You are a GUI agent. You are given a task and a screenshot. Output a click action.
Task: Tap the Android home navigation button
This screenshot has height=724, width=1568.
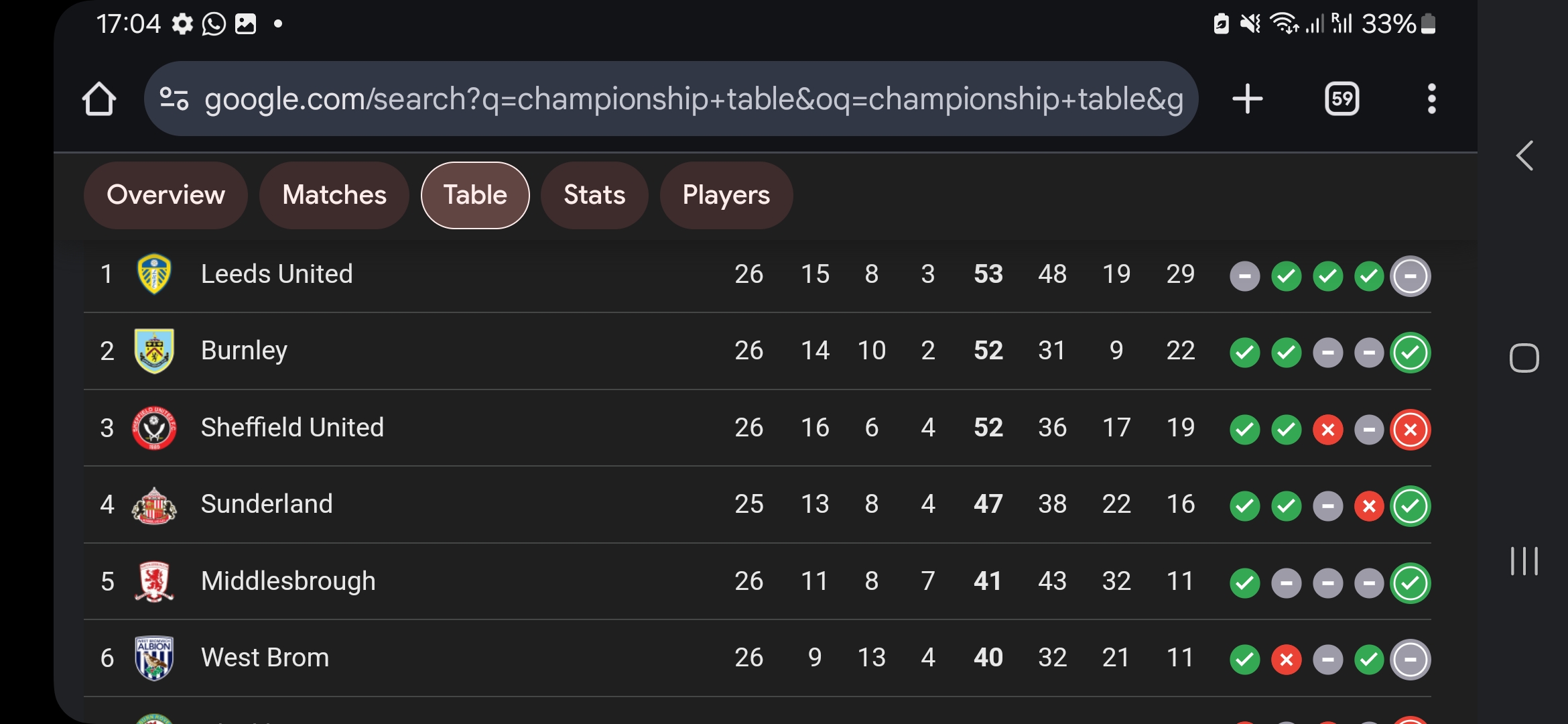tap(1524, 358)
